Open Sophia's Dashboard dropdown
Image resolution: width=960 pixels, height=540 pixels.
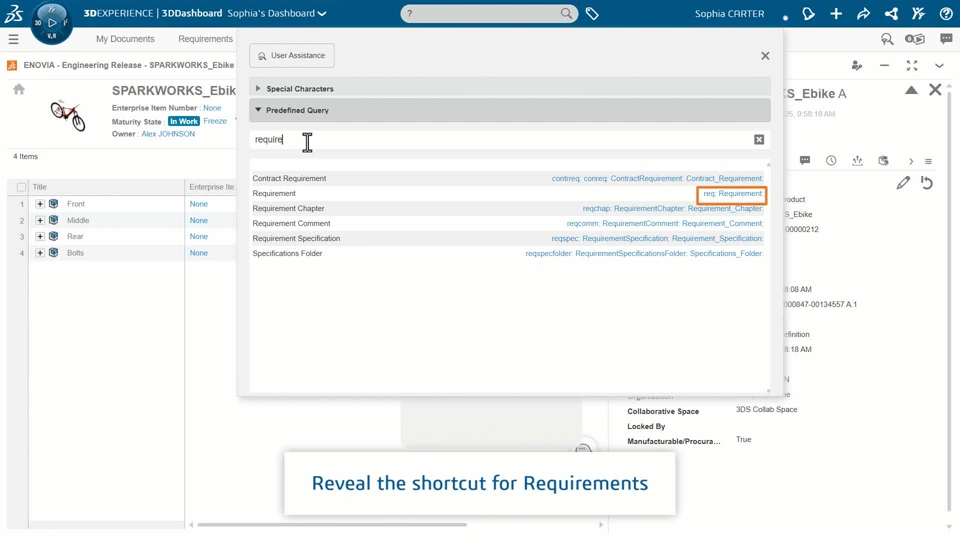277,13
